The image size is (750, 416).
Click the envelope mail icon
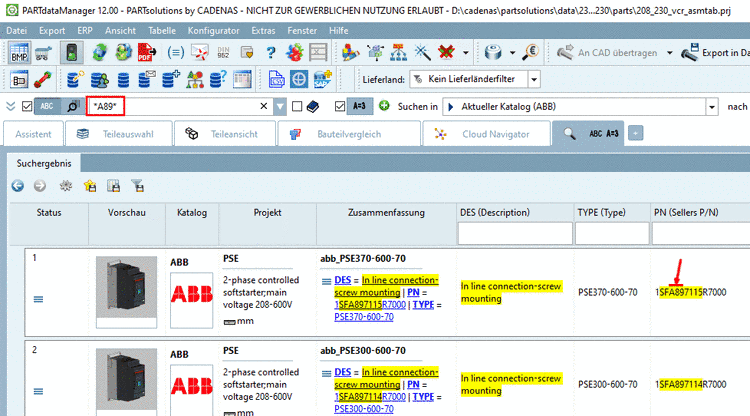tap(200, 53)
